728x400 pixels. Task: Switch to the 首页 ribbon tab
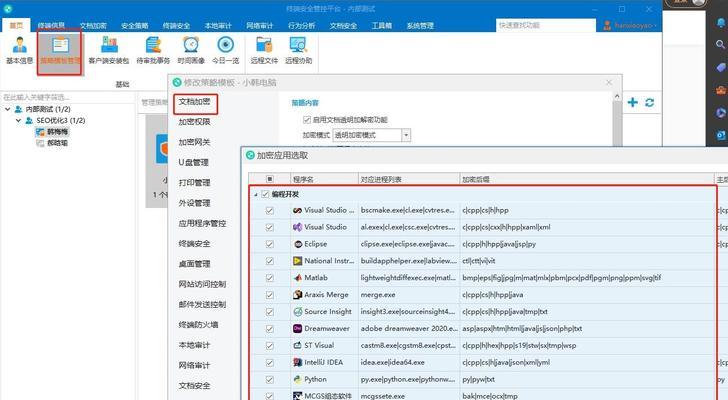(x=16, y=26)
